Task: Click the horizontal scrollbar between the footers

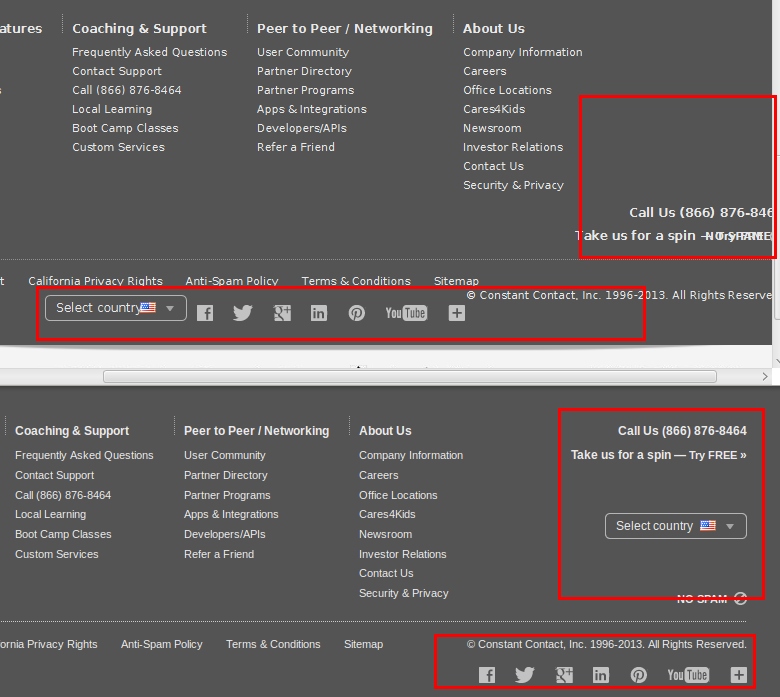Action: pyautogui.click(x=410, y=376)
